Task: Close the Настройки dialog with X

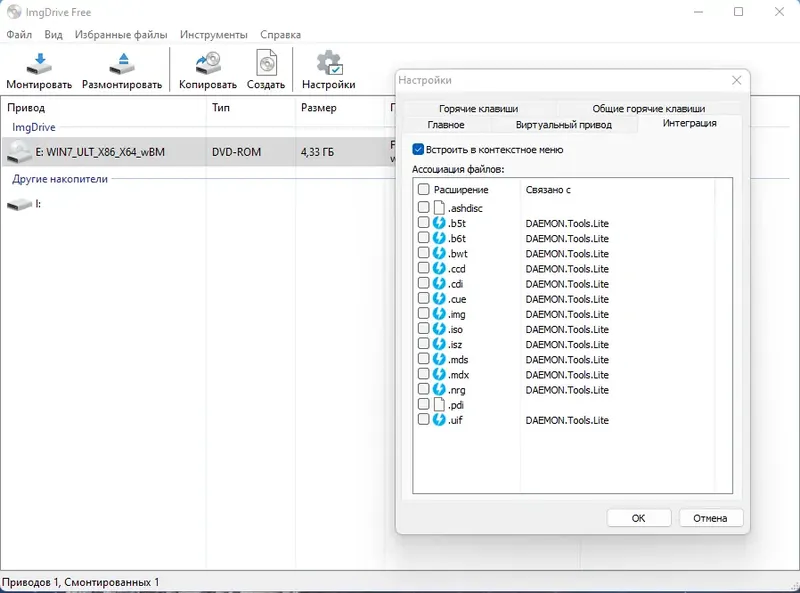Action: 736,80
